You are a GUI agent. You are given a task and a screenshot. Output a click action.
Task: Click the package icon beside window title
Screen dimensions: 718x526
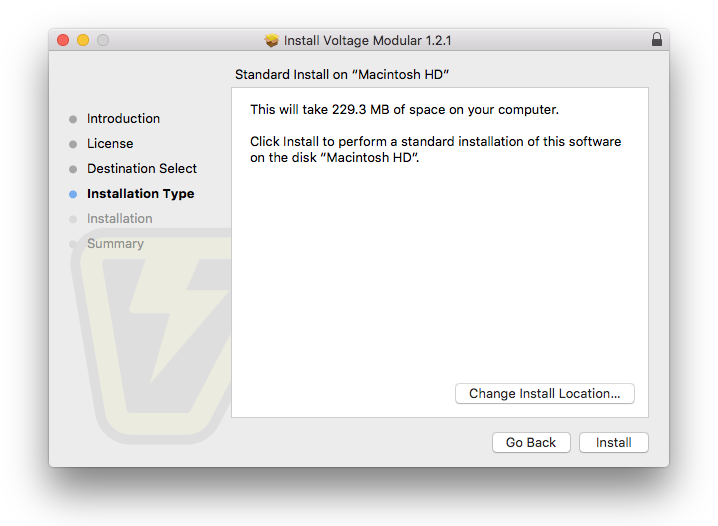271,41
